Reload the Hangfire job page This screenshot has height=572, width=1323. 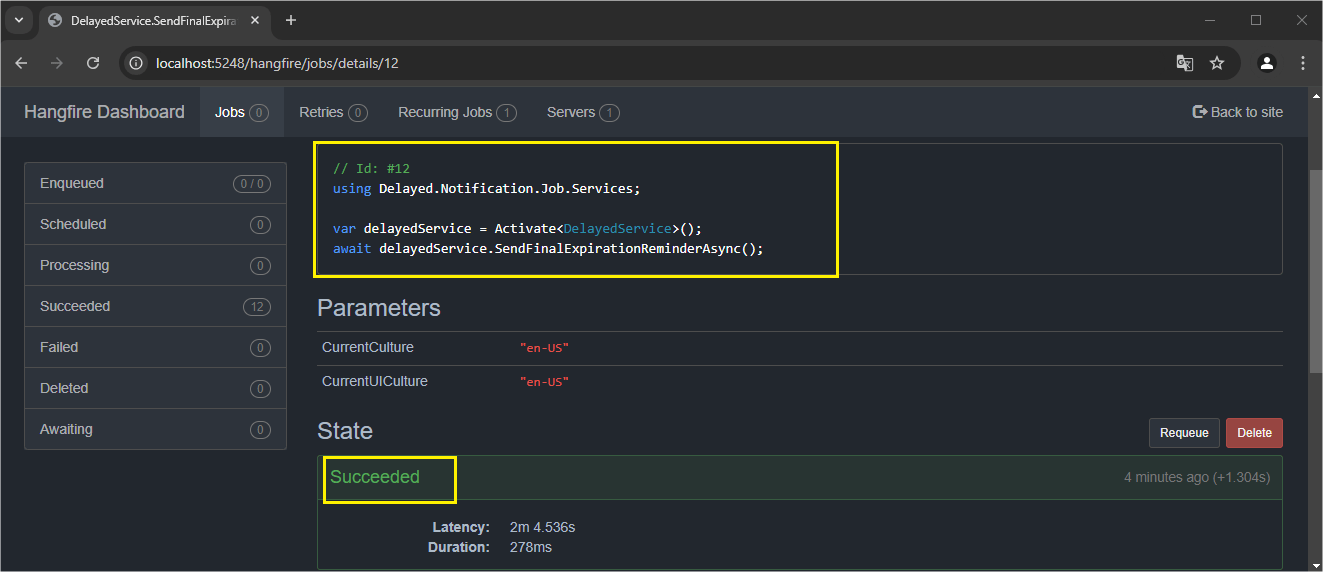[93, 63]
